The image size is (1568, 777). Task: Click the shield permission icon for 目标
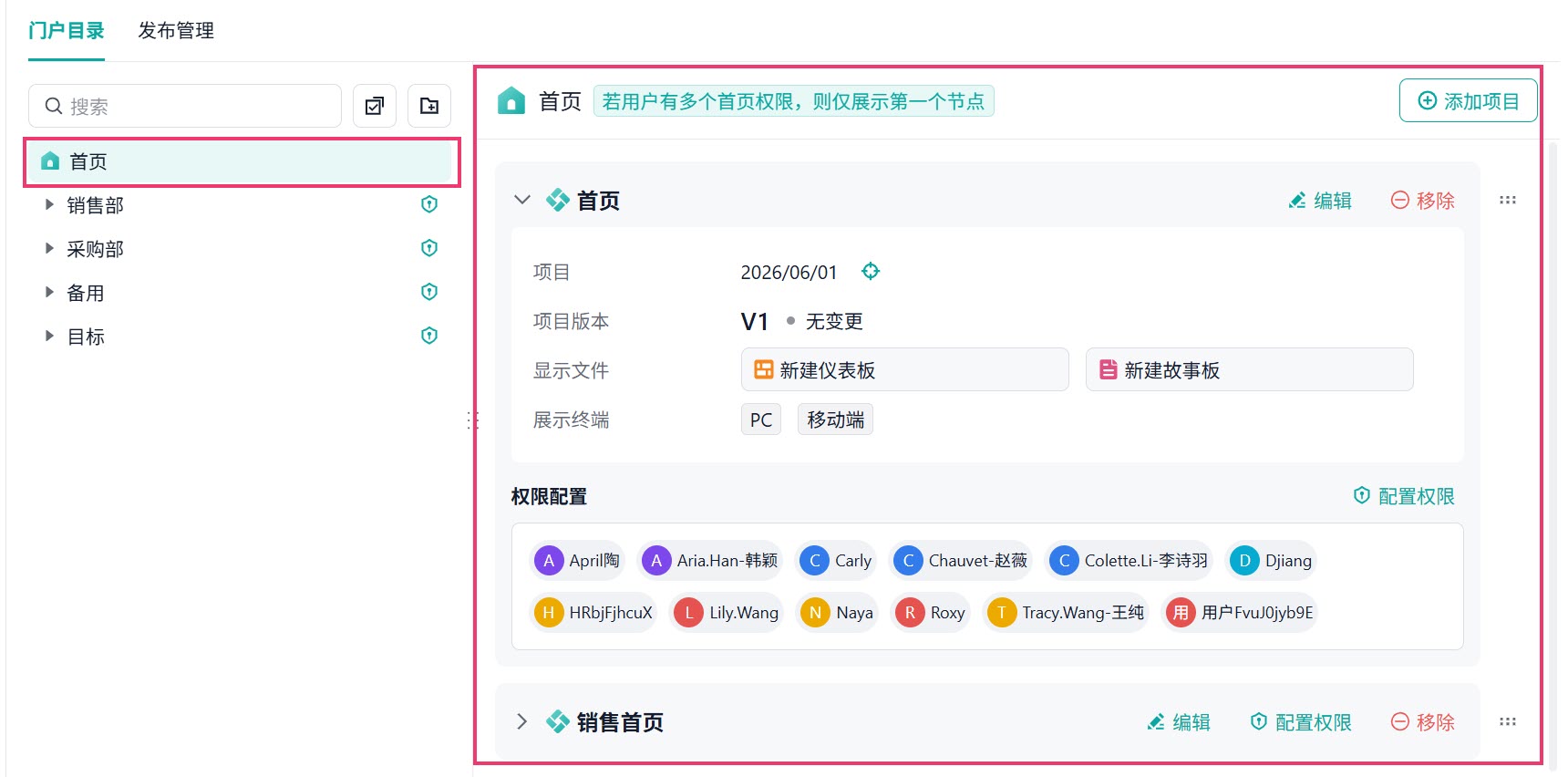[x=429, y=336]
